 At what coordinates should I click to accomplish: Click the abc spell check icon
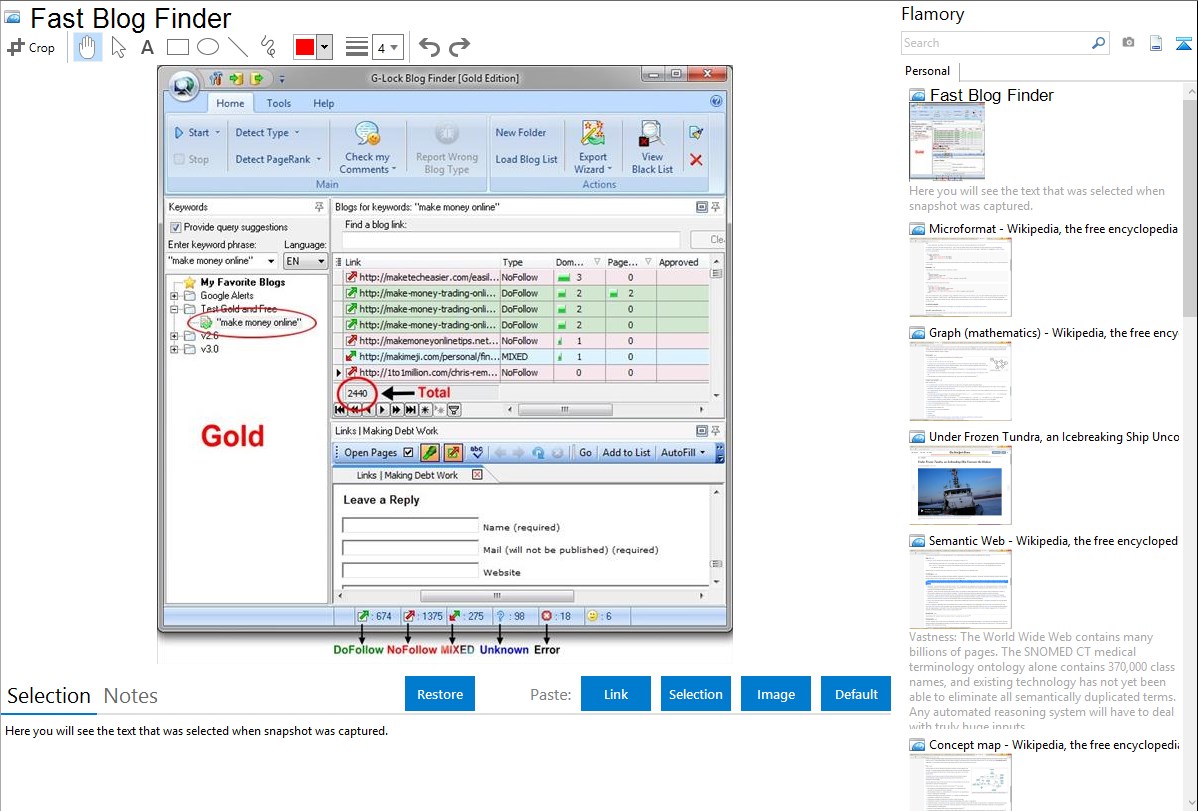(477, 453)
